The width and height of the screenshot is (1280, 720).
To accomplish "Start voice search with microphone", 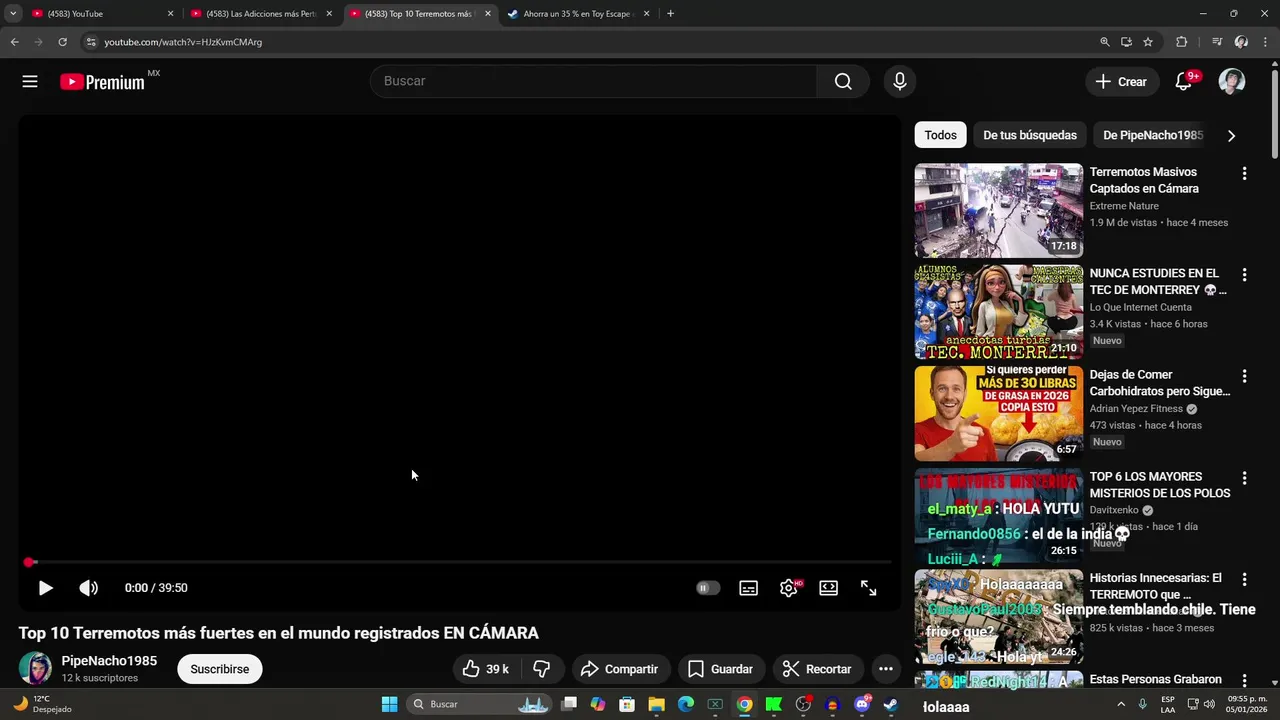I will [900, 81].
